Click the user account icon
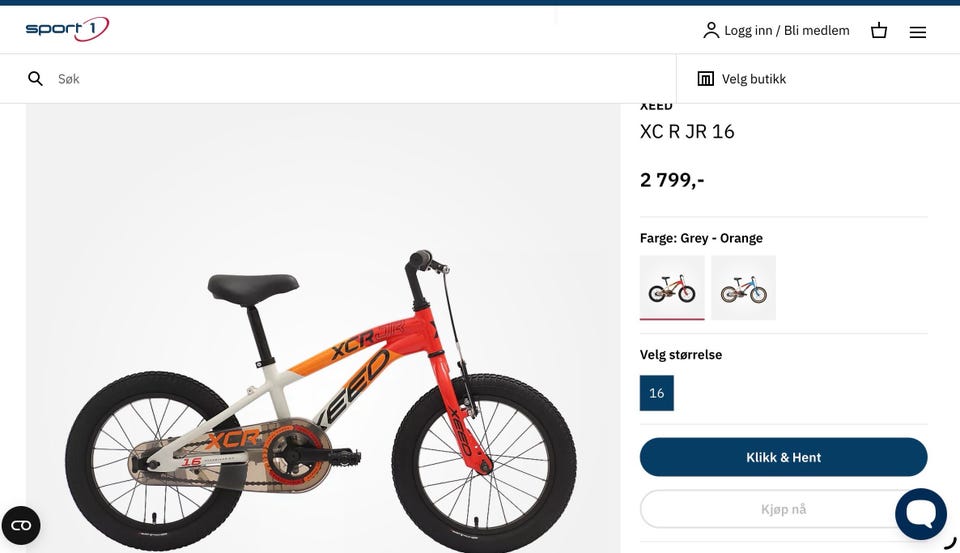This screenshot has width=960, height=553. (711, 30)
